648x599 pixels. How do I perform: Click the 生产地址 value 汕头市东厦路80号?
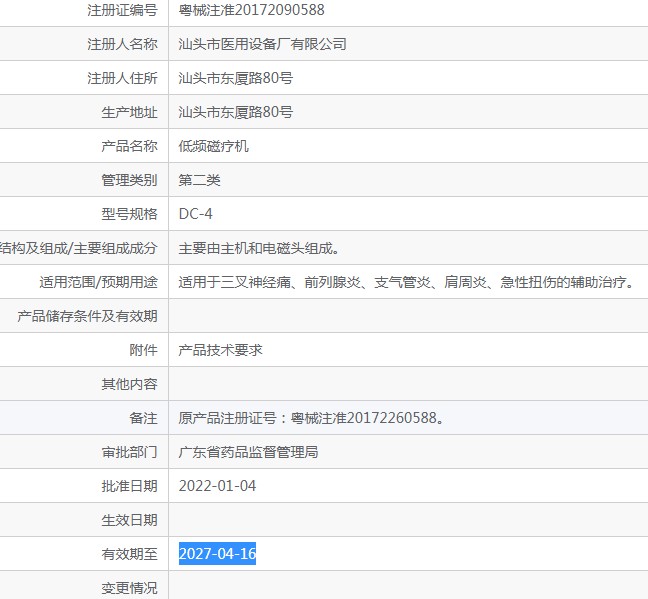(236, 112)
